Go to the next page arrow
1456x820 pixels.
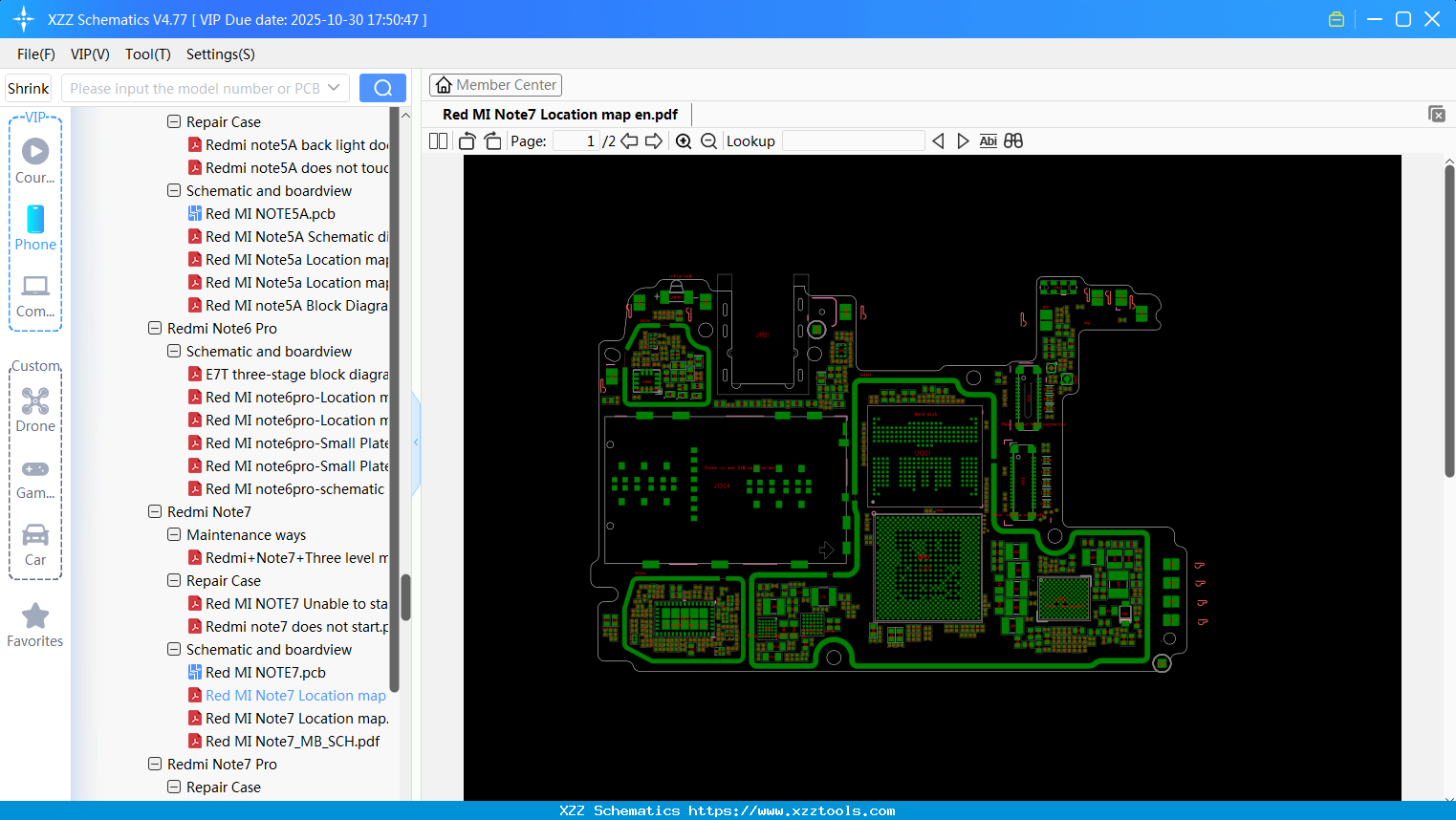654,141
